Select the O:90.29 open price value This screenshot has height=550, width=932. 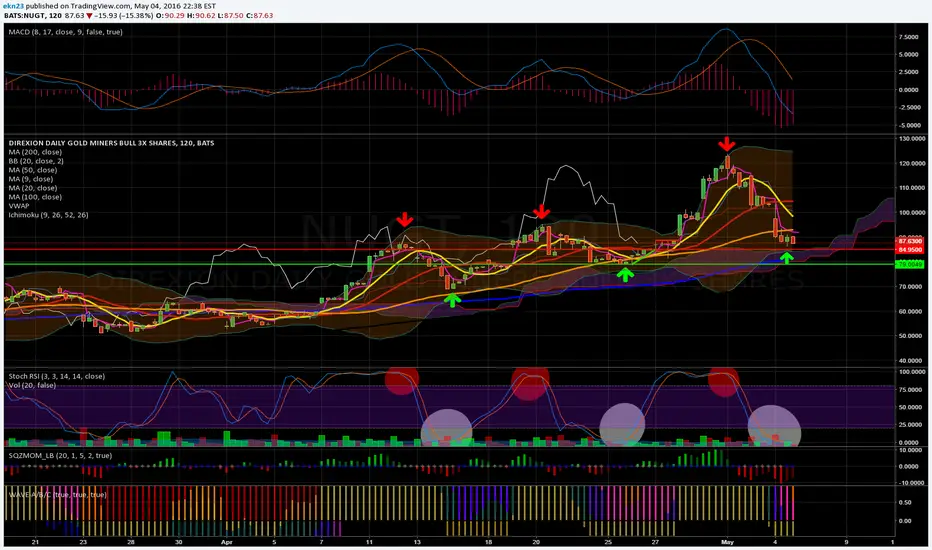tap(169, 15)
